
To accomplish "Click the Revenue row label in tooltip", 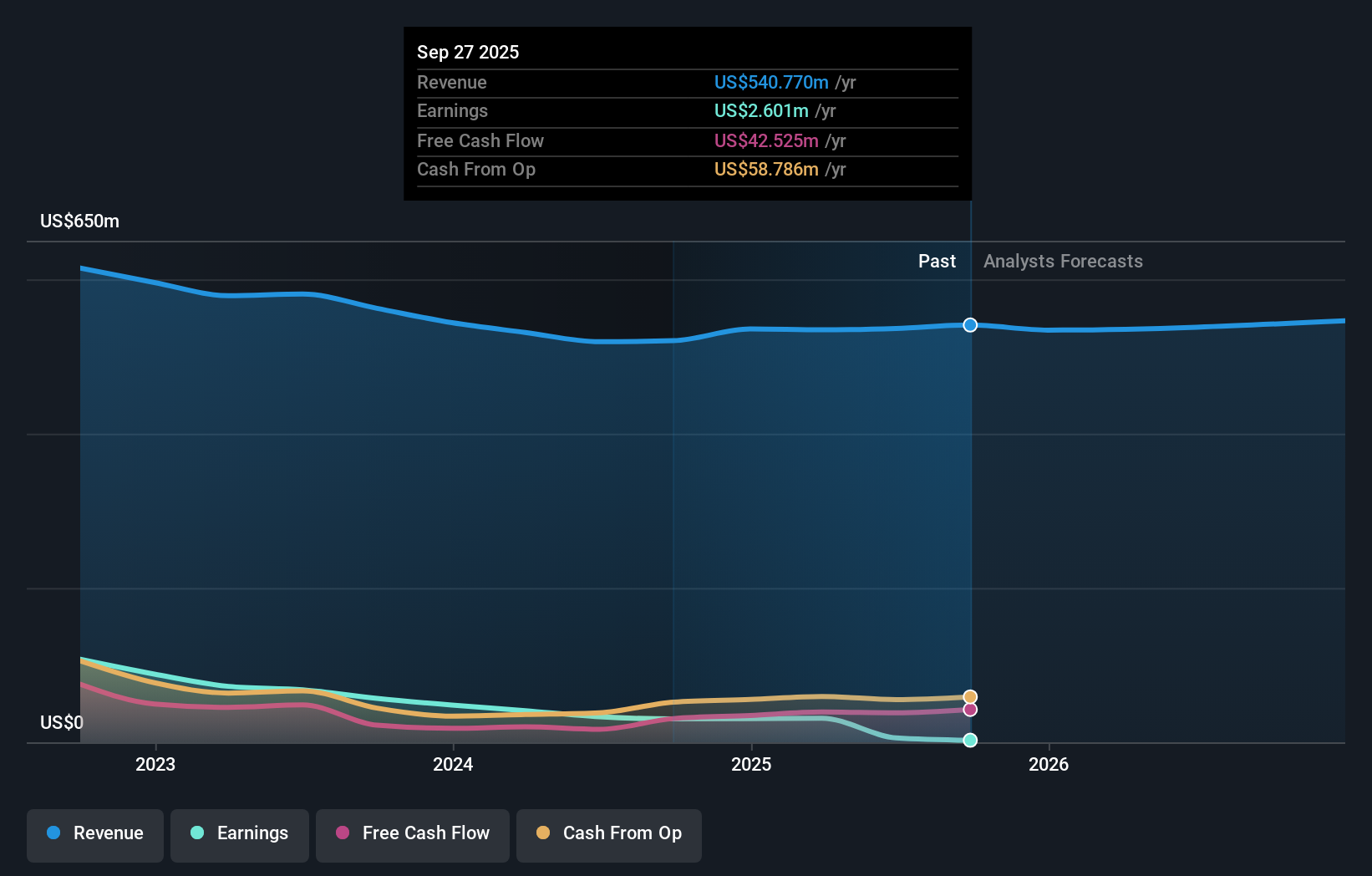I will click(452, 82).
